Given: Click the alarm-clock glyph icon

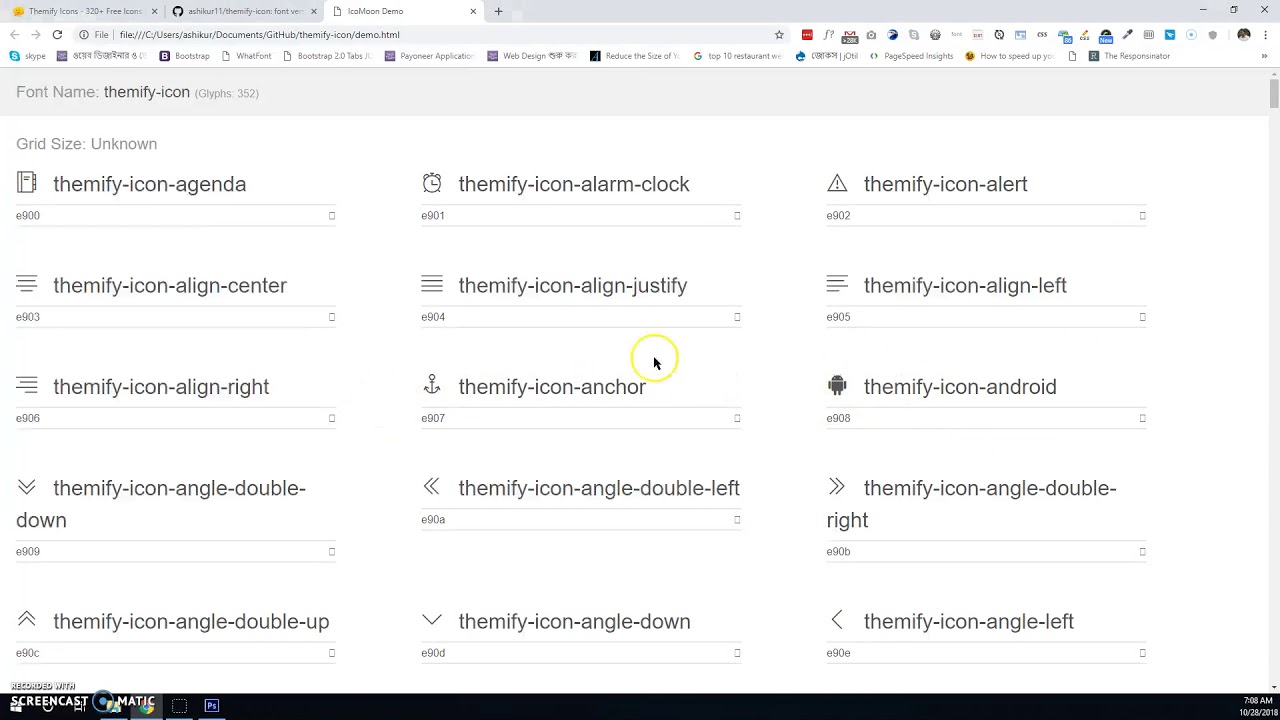Looking at the screenshot, I should pos(432,182).
